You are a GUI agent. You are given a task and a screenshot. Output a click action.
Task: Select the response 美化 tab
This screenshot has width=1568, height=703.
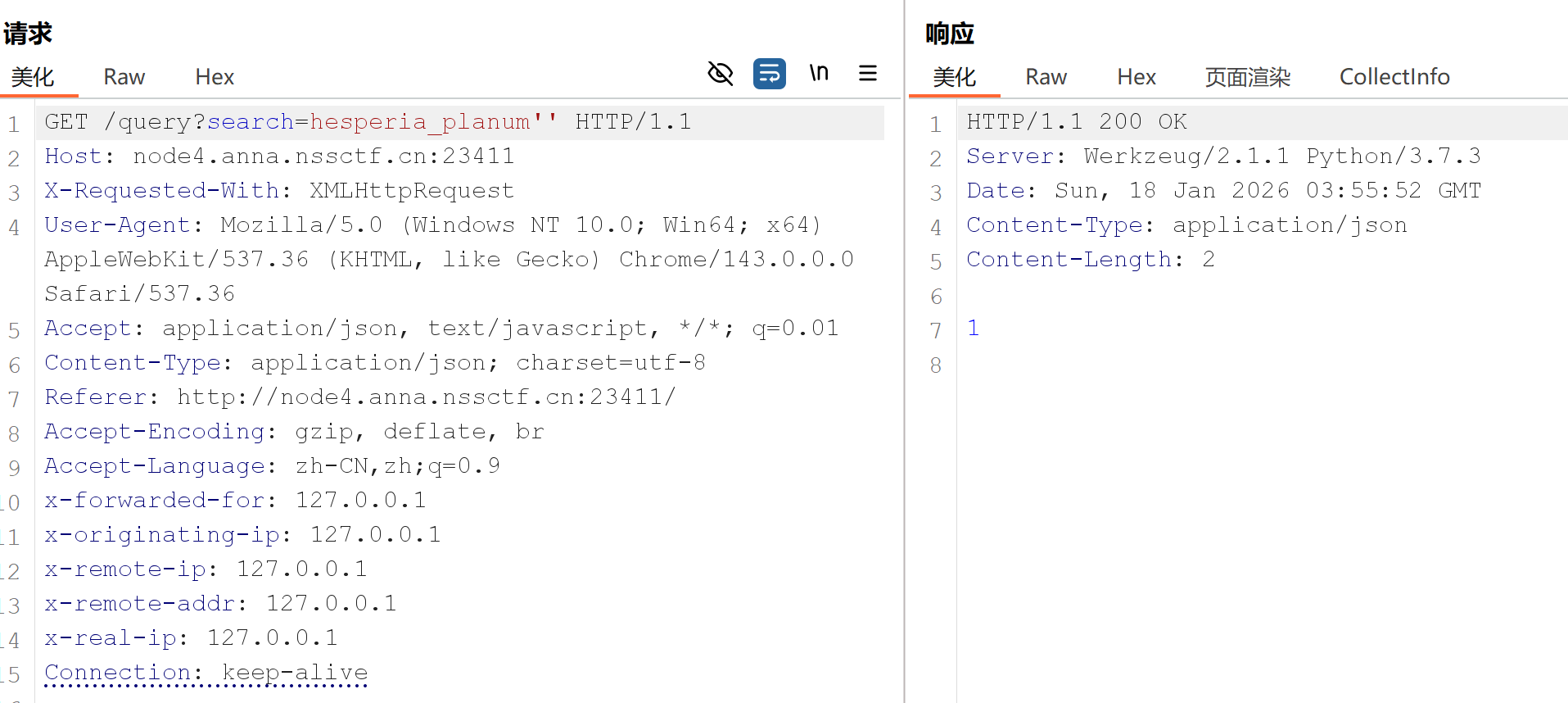[x=954, y=77]
